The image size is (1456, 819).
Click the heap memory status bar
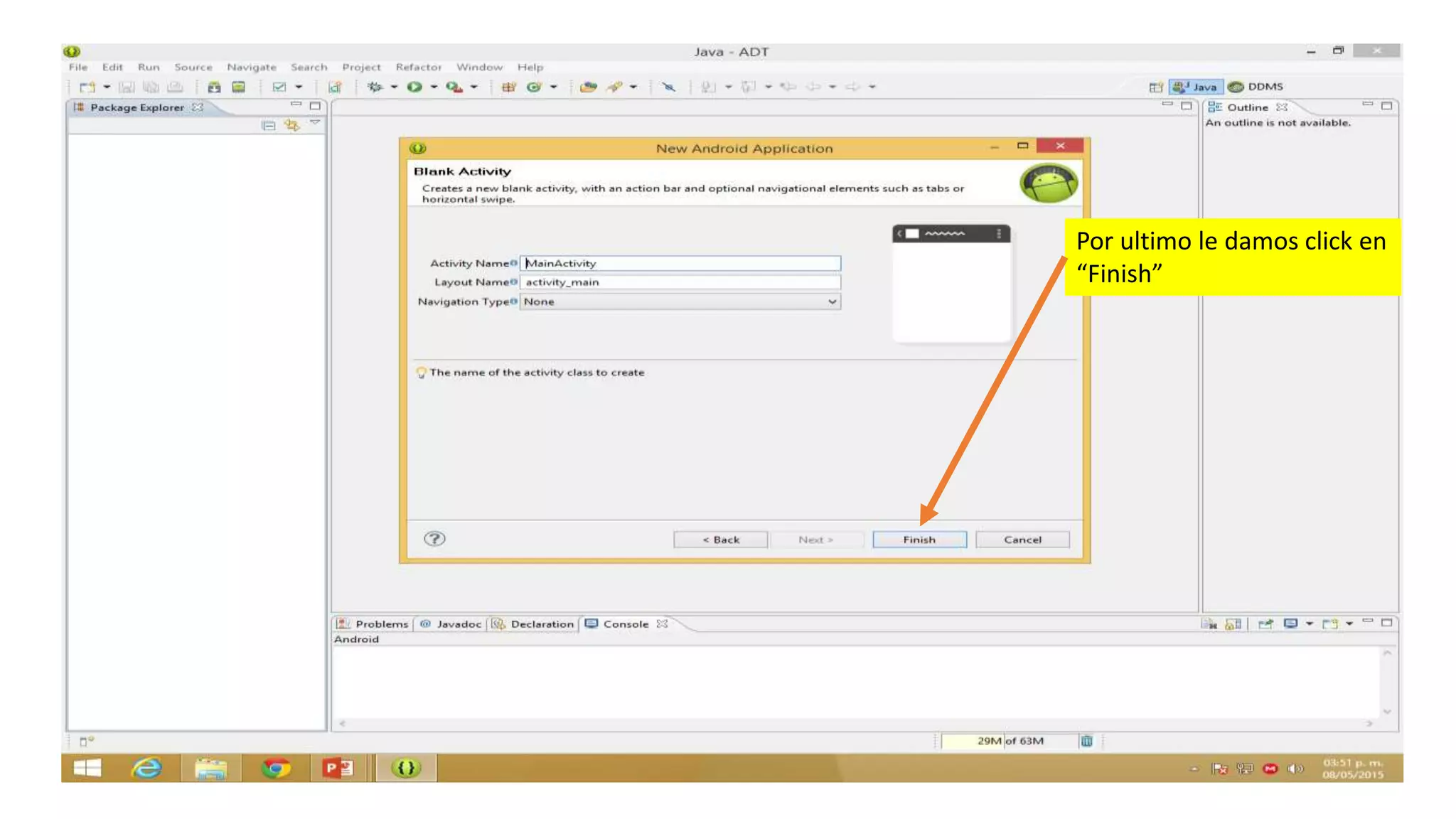[1010, 741]
